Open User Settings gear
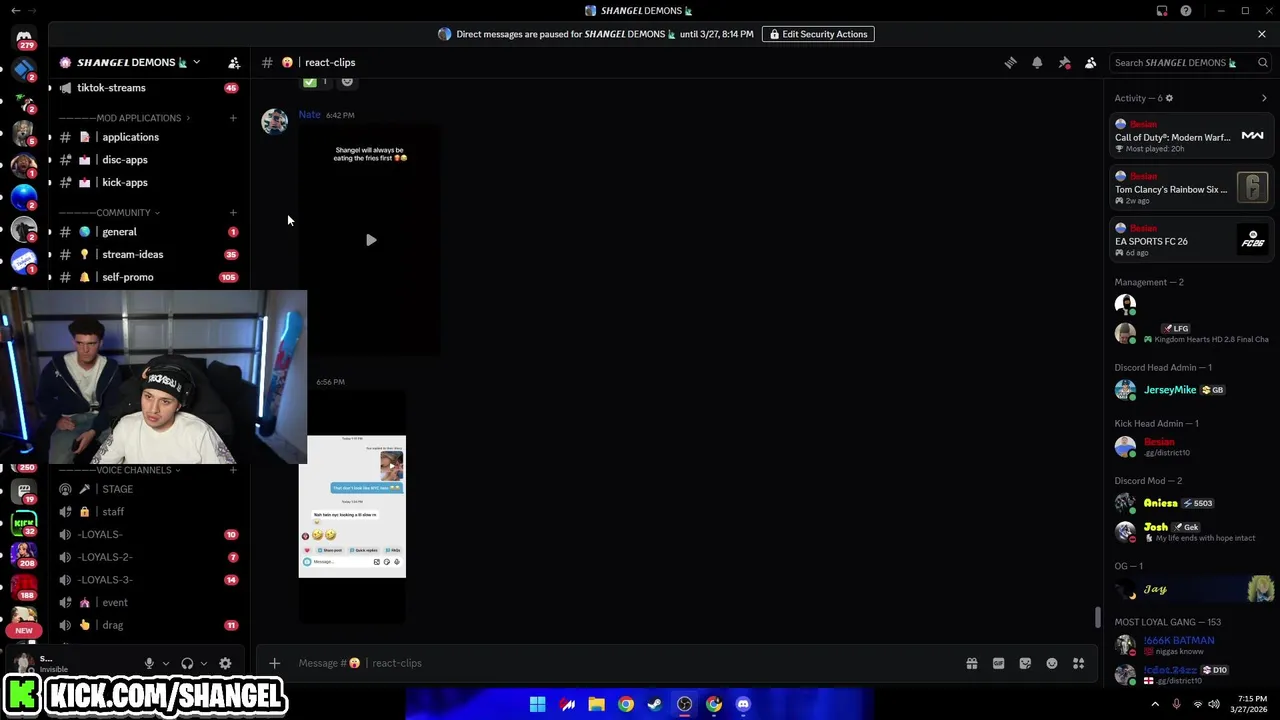The height and width of the screenshot is (720, 1280). 225,663
